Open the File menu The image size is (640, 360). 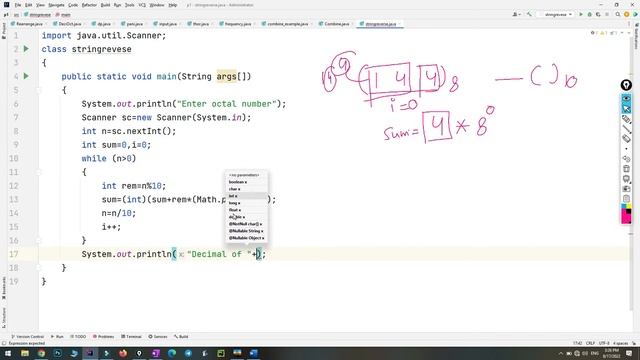coord(18,5)
